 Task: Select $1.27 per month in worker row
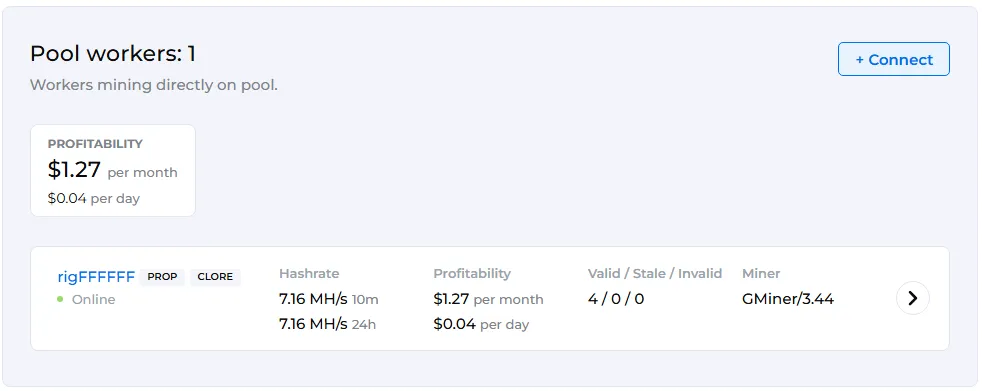coord(488,299)
